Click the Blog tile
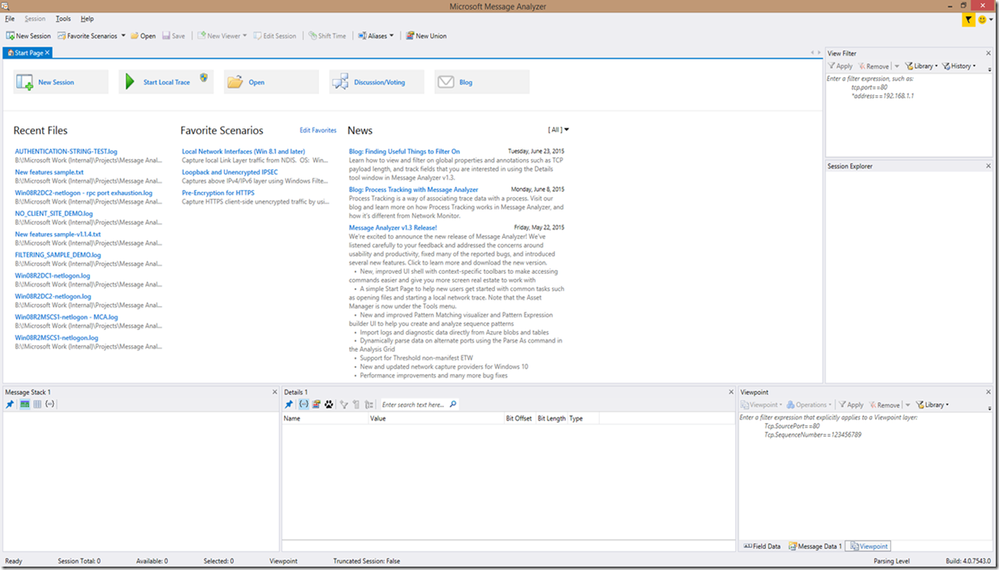This screenshot has width=999, height=570. (482, 82)
